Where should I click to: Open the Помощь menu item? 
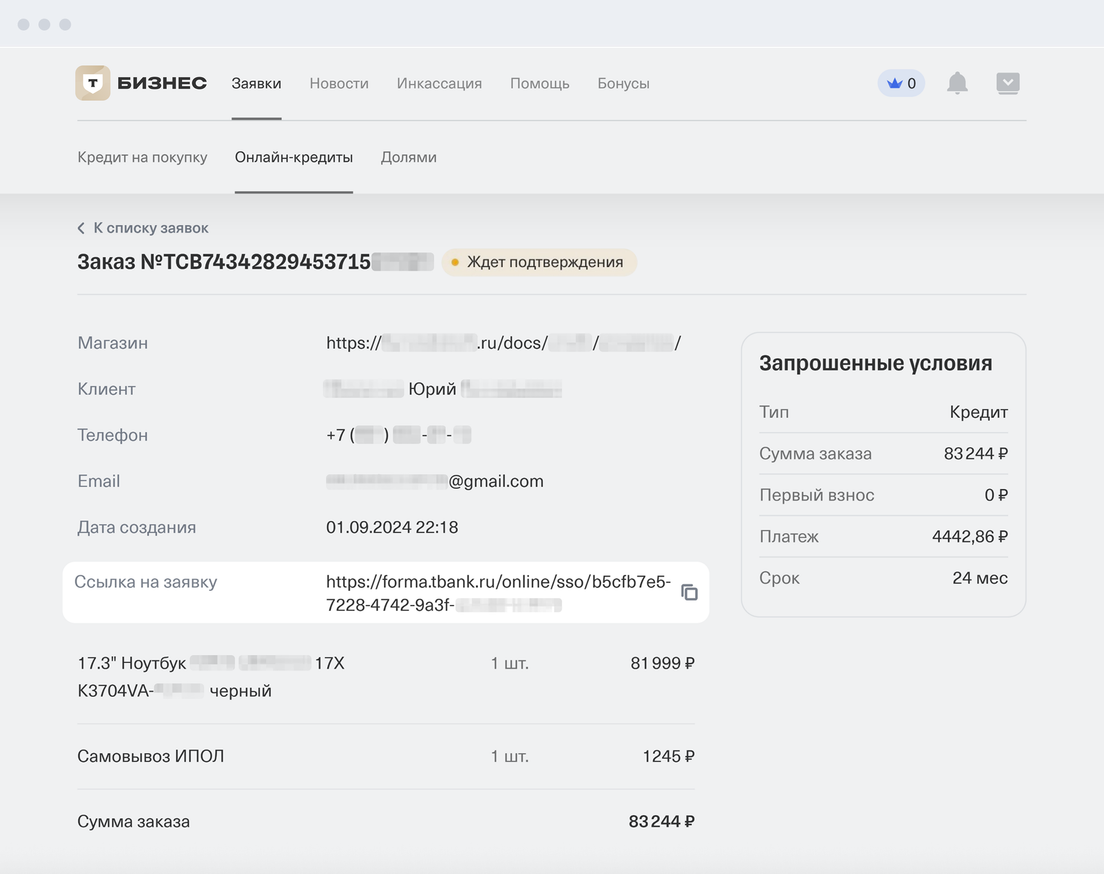[539, 83]
